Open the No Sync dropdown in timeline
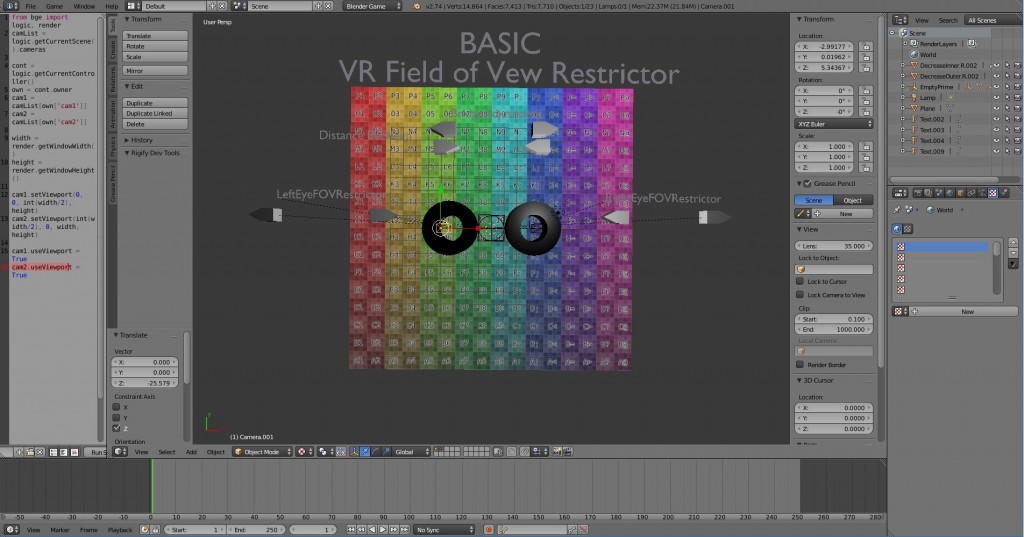The image size is (1024, 537). click(x=444, y=530)
